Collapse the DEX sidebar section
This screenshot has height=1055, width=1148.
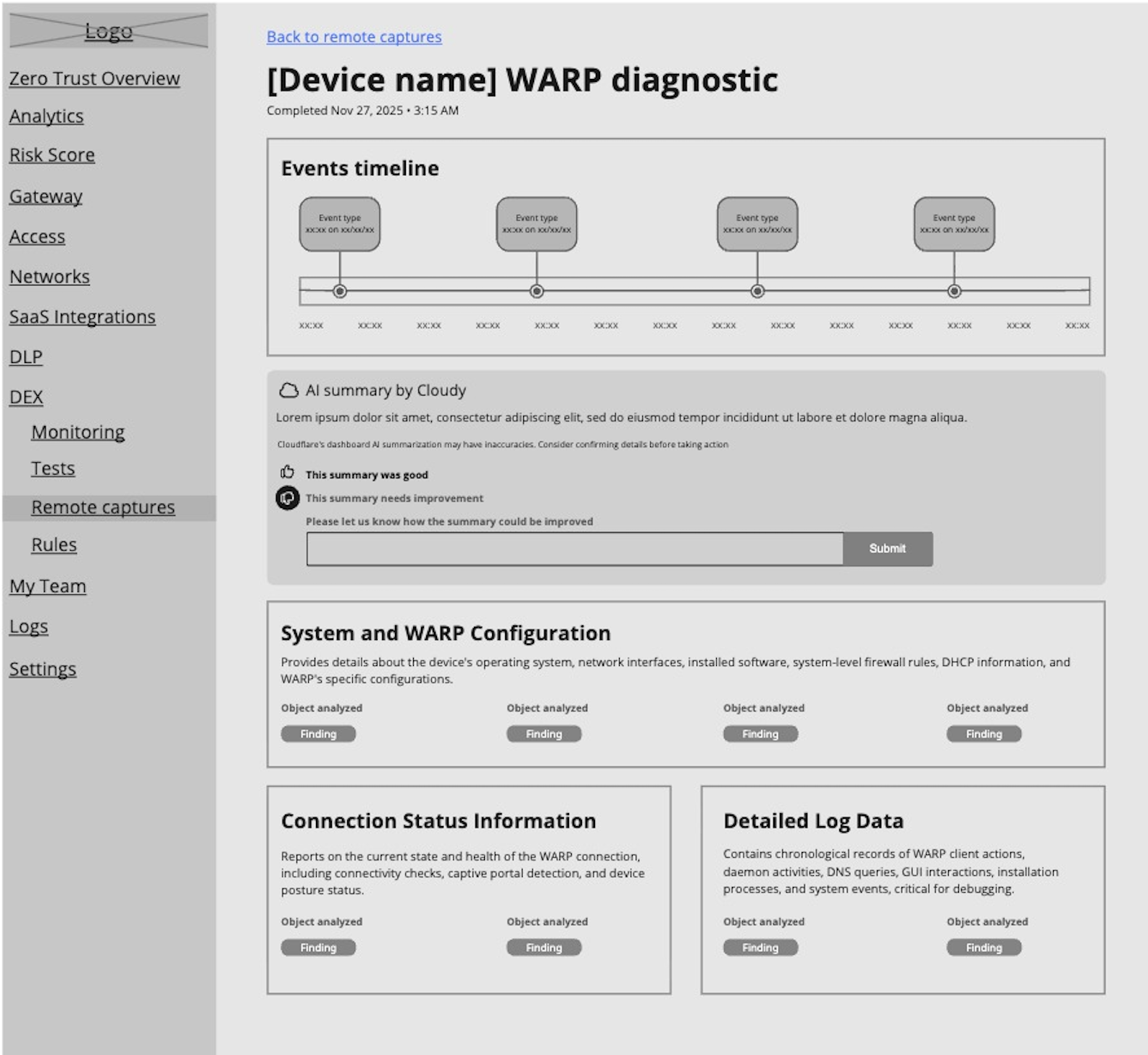click(x=26, y=397)
